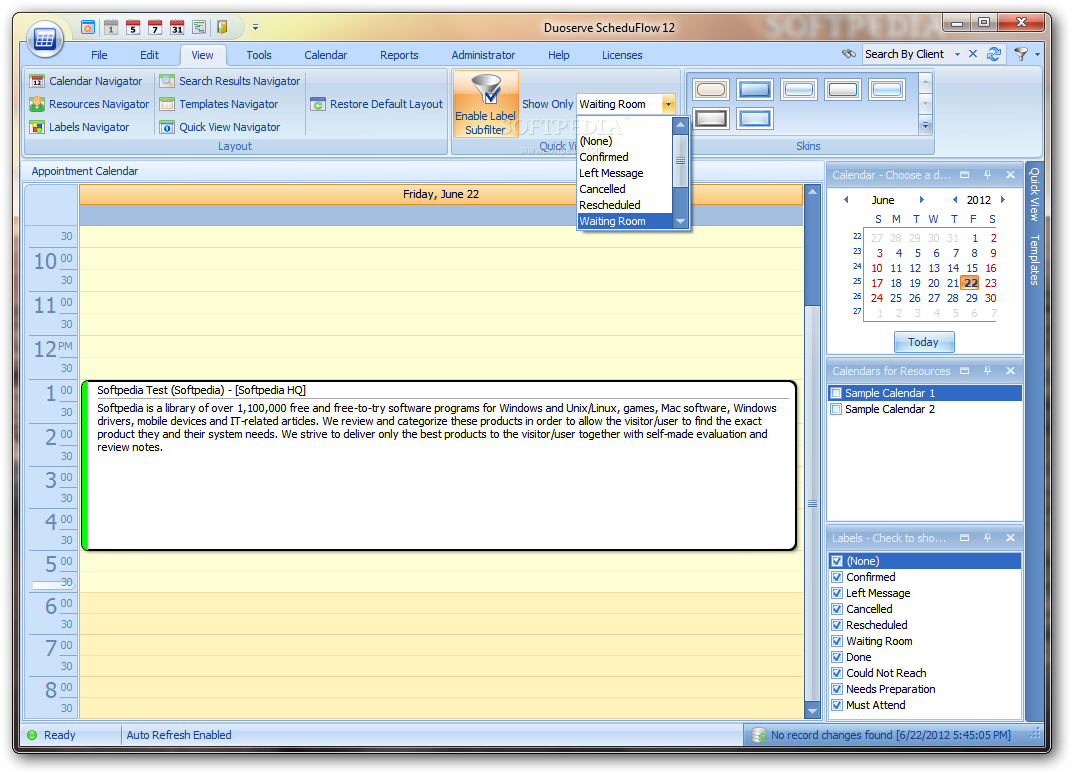
Task: Uncheck the Needs Preparation label checkbox
Action: [837, 689]
